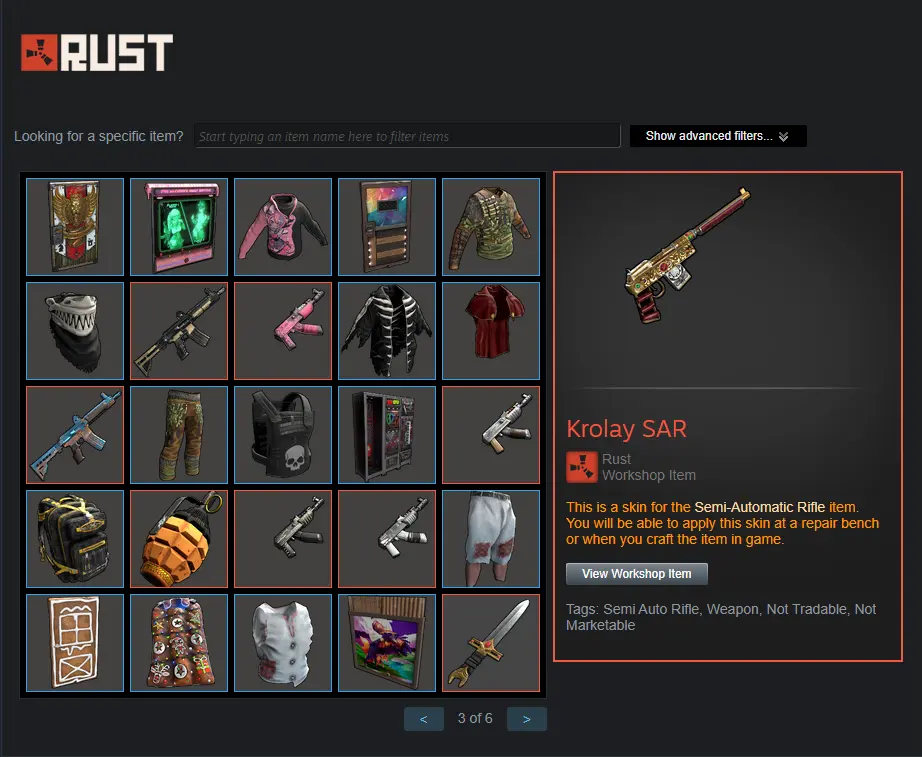Go to the previous inventory page
922x757 pixels.
coord(423,719)
